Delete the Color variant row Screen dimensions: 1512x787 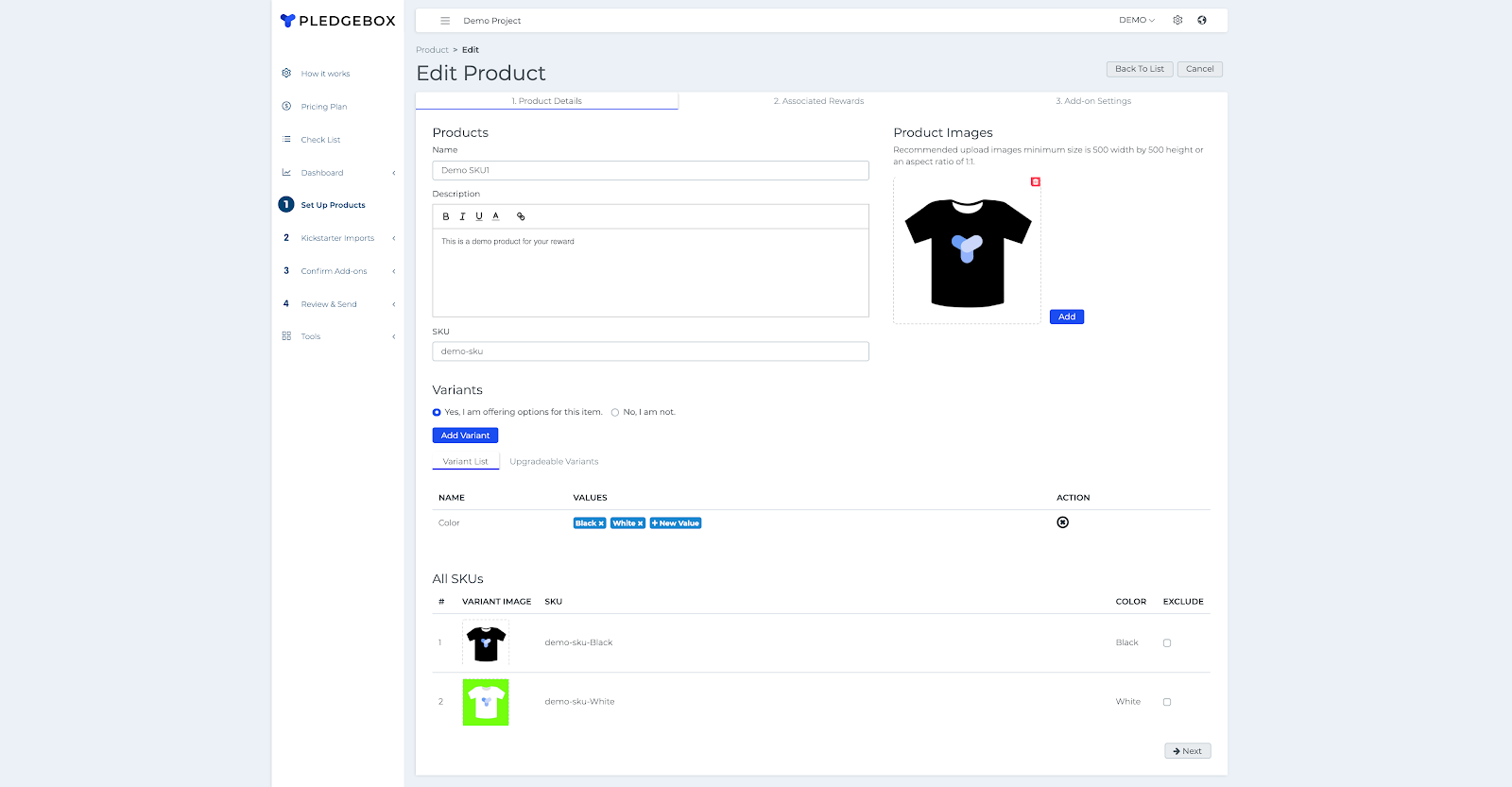[x=1063, y=522]
